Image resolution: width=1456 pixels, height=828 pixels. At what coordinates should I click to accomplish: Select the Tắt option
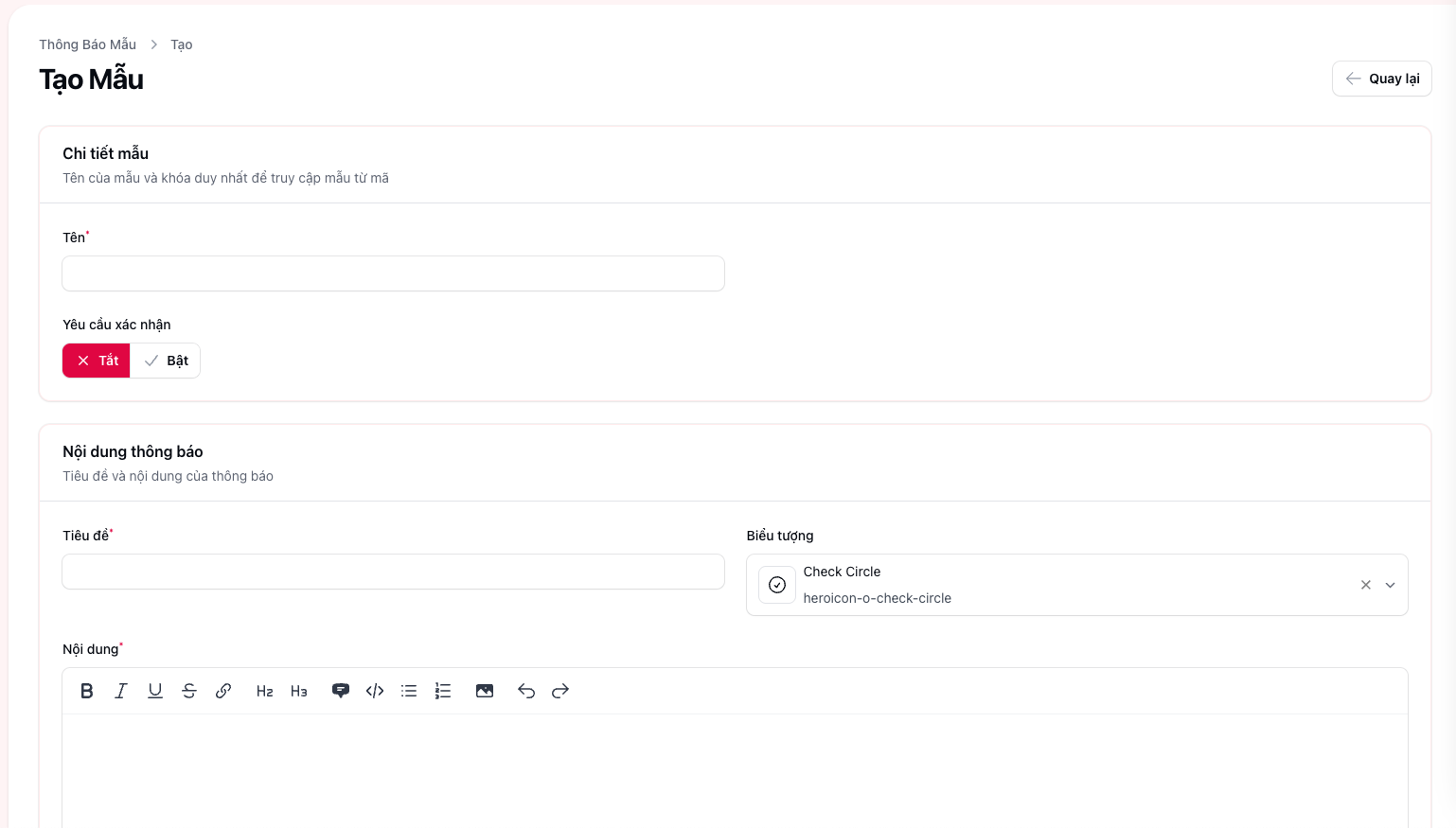(x=96, y=361)
